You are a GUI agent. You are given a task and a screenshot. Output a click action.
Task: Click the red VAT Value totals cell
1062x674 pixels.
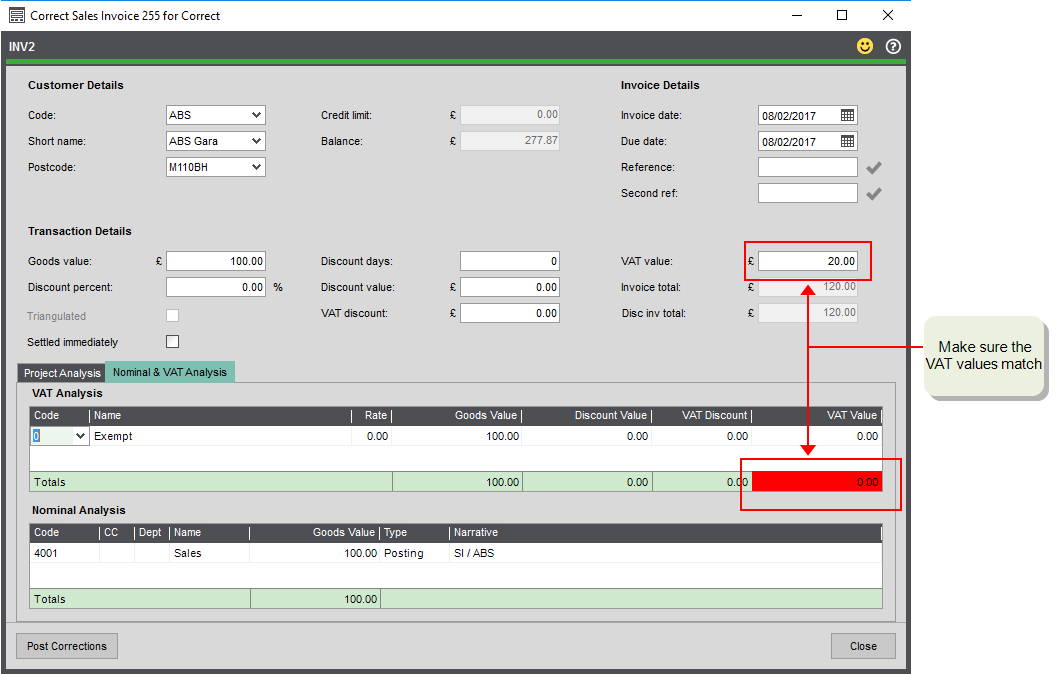point(816,482)
